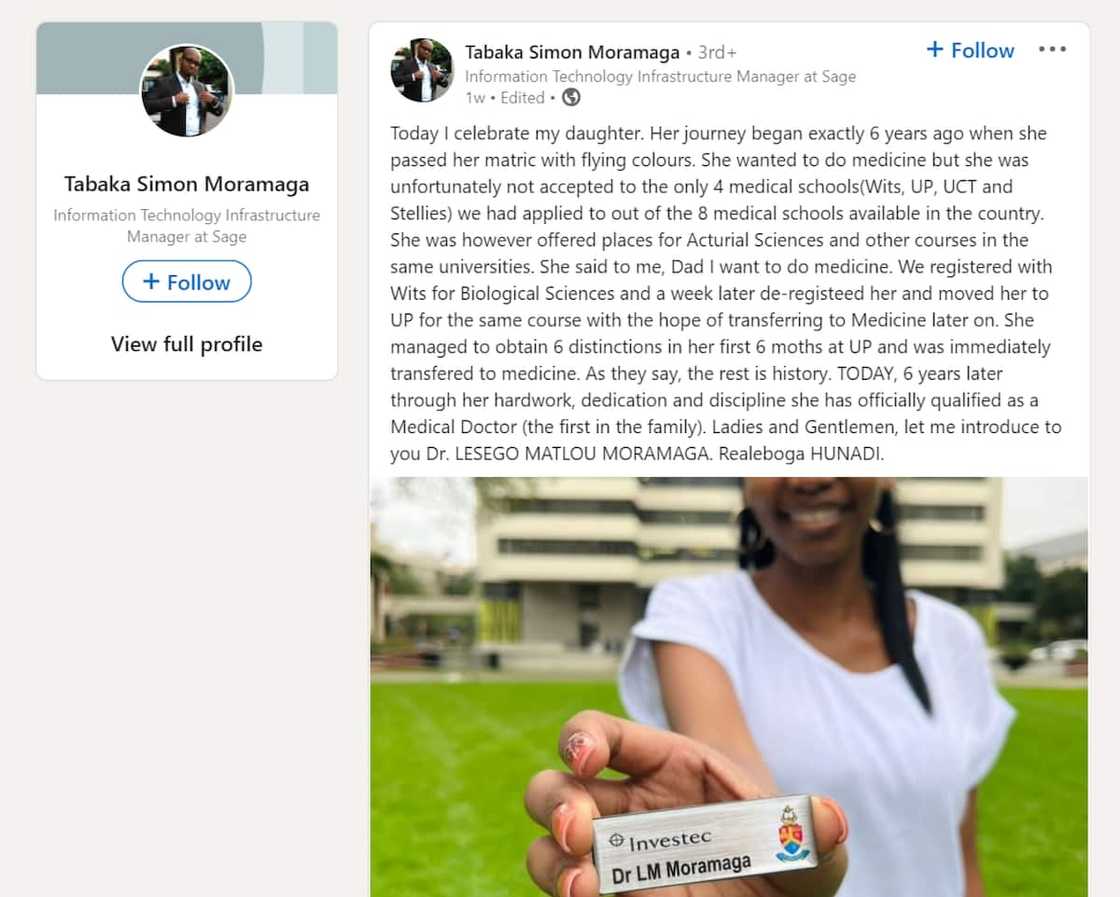Viewport: 1120px width, 897px height.
Task: Open the author avatar in post header
Action: [x=421, y=70]
